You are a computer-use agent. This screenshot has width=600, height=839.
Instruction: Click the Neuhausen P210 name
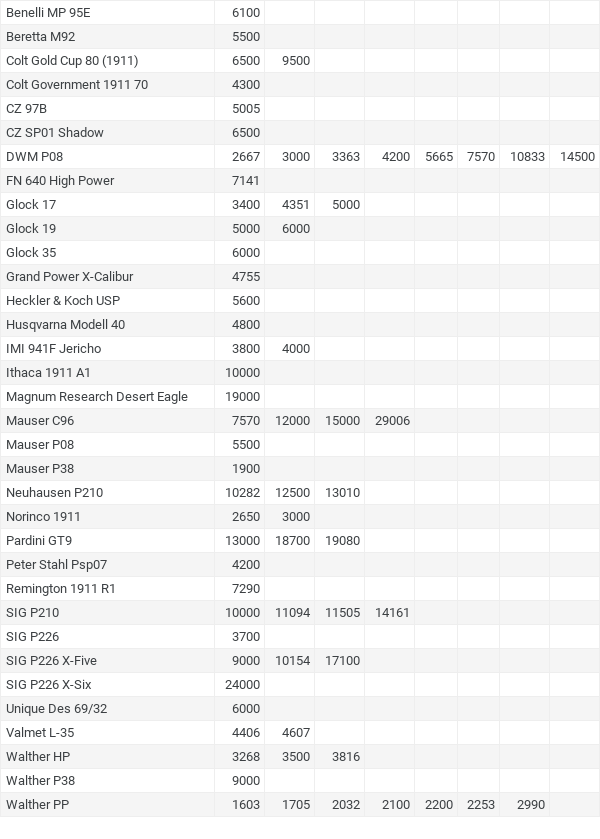55,493
